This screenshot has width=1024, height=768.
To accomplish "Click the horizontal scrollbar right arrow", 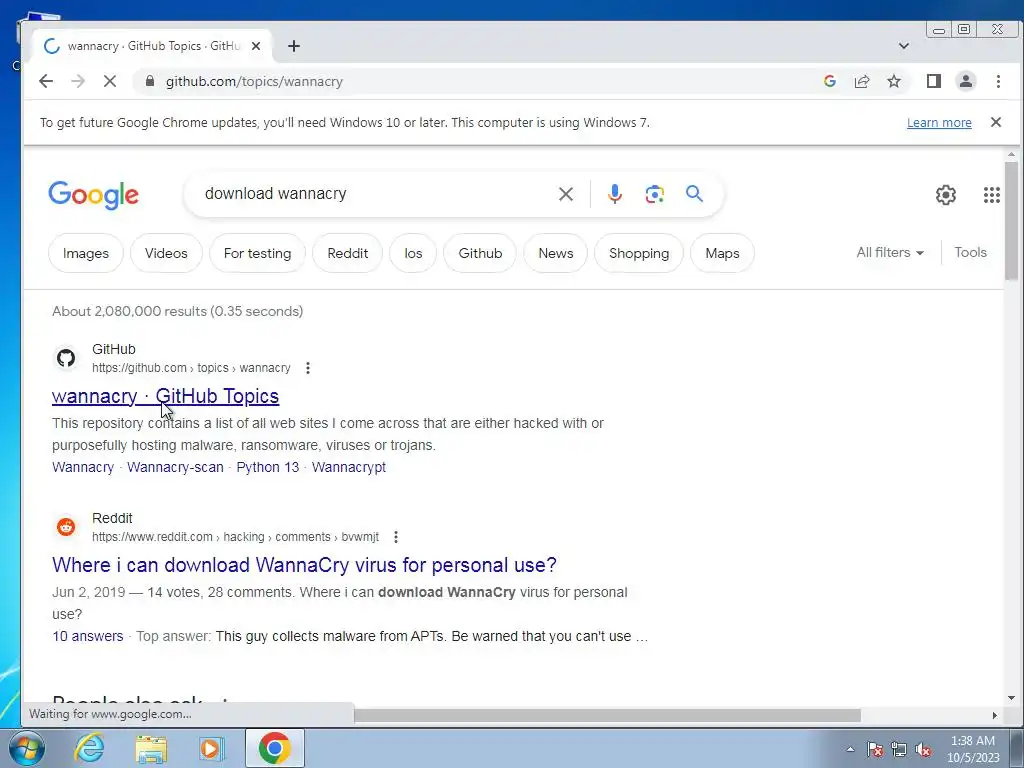I will (x=995, y=716).
